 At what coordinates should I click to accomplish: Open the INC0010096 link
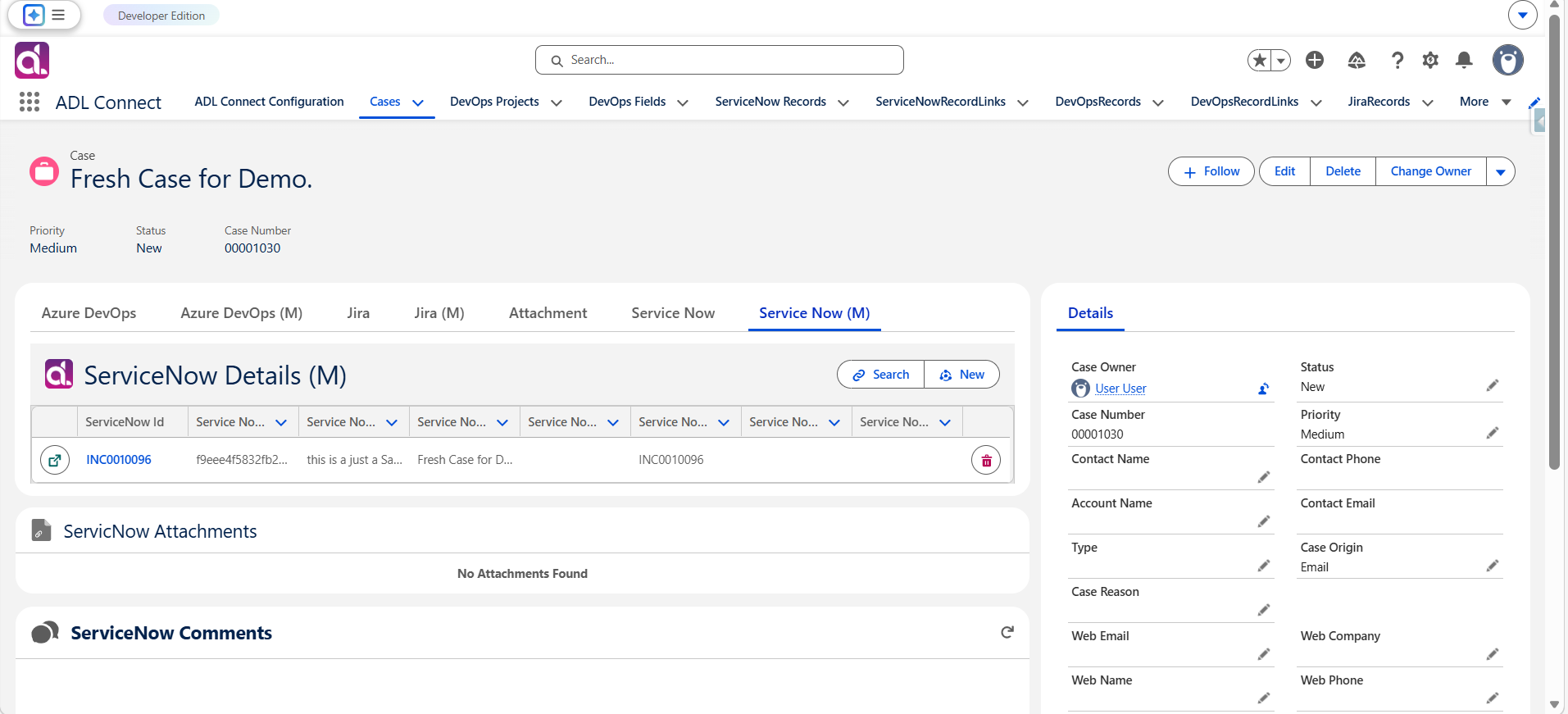119,460
